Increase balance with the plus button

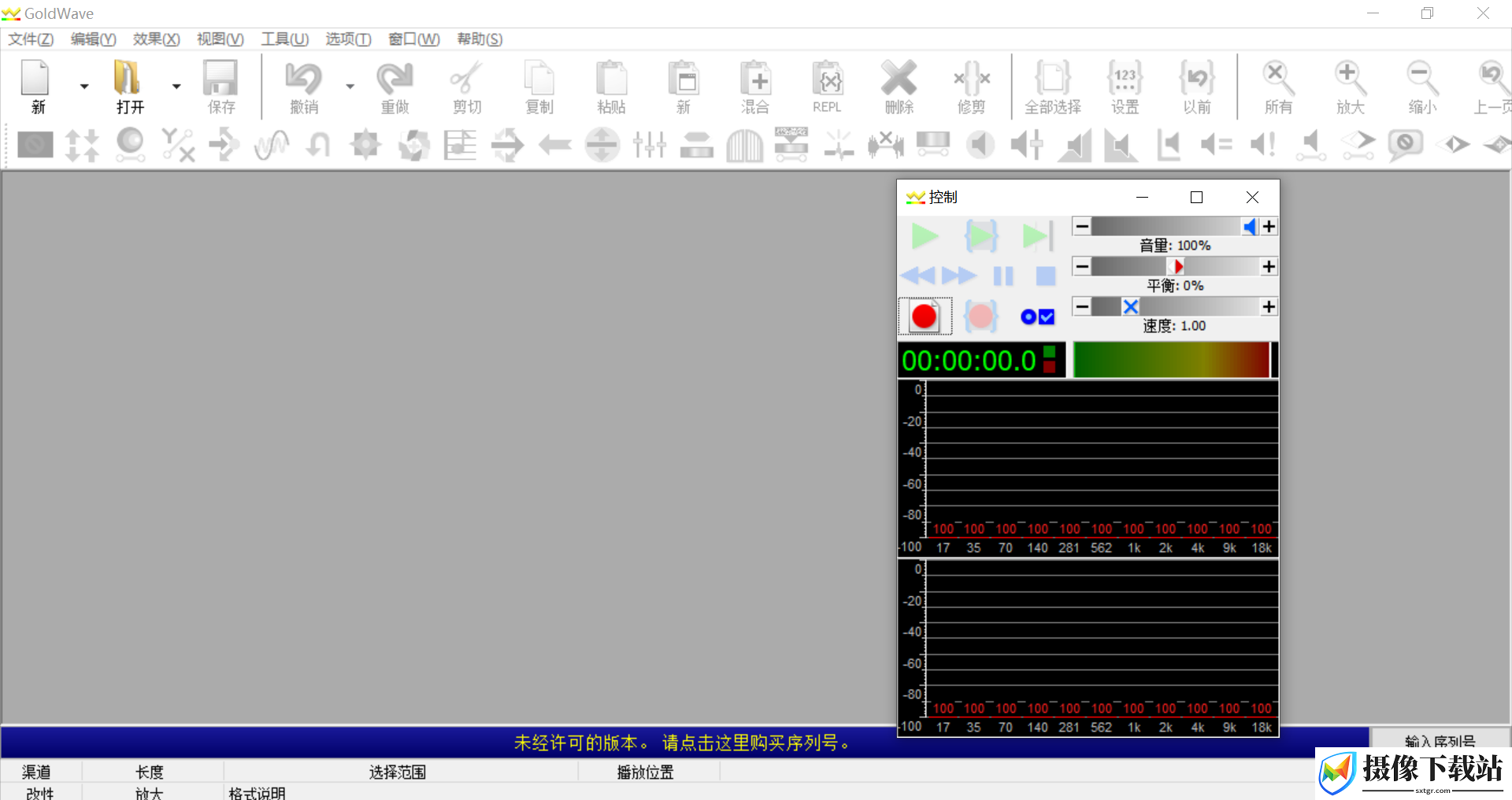click(1269, 267)
